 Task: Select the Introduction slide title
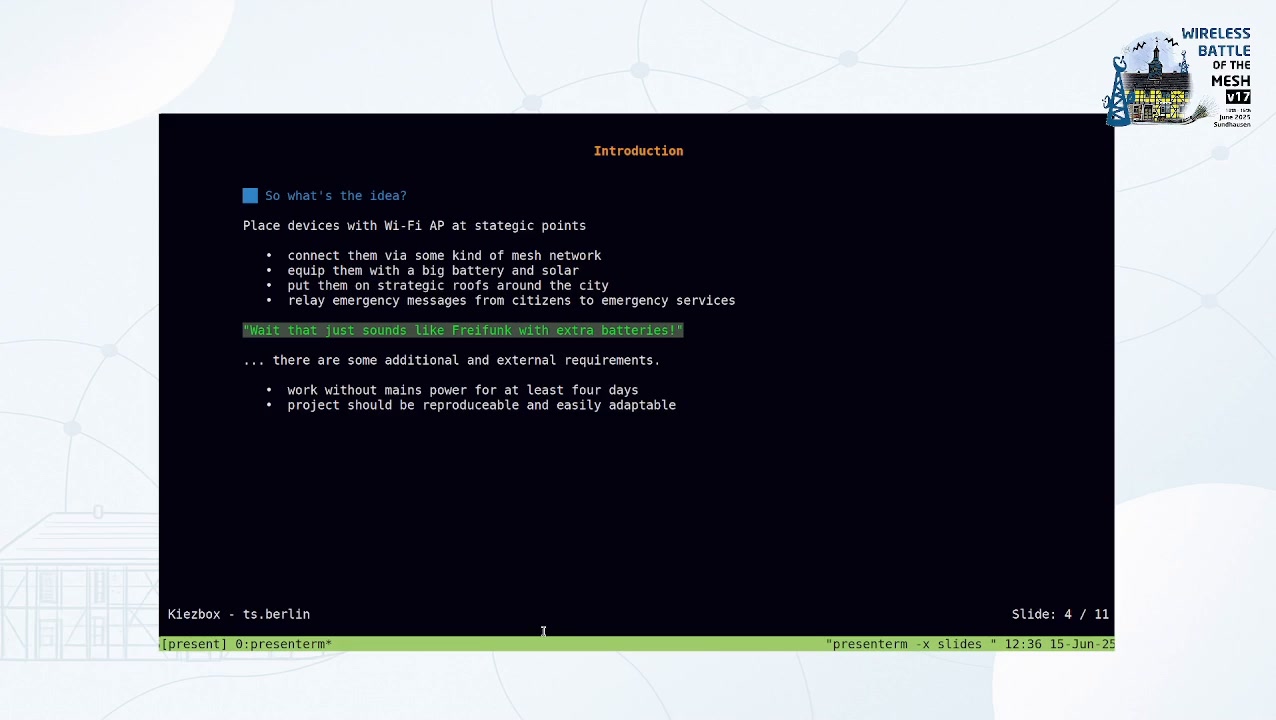tap(638, 151)
